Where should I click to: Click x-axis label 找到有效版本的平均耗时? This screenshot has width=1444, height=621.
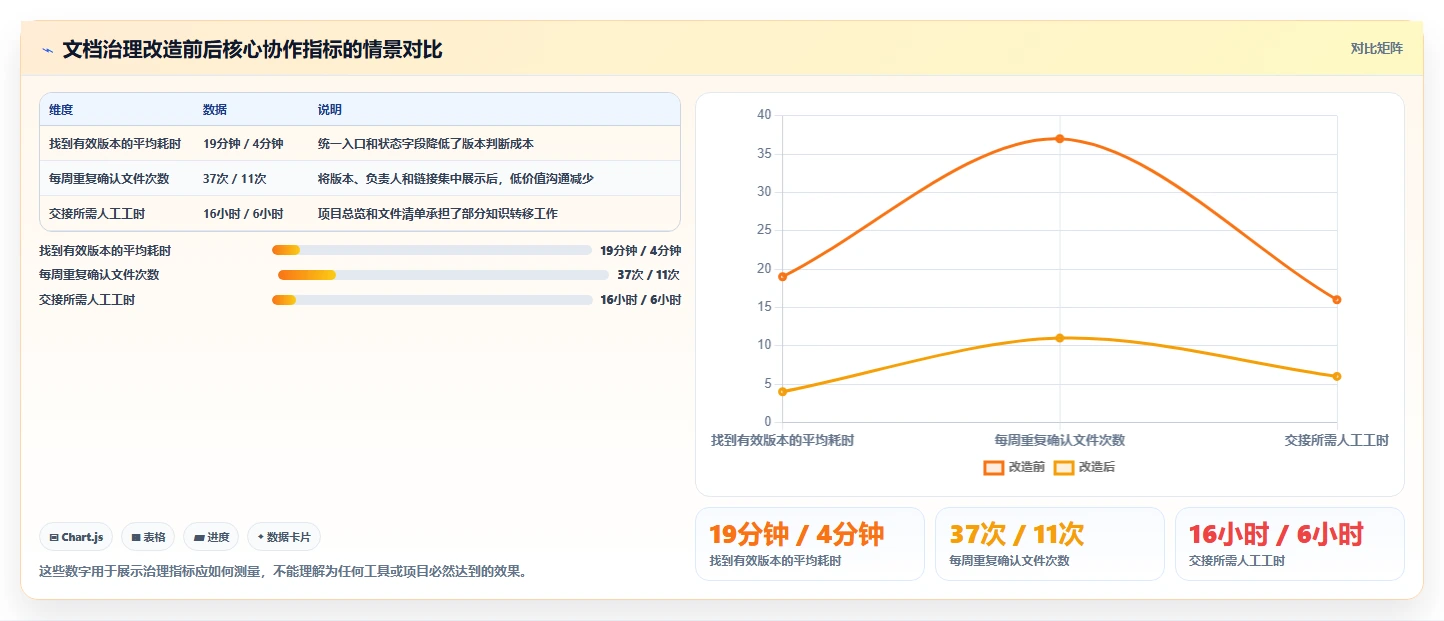click(x=782, y=440)
